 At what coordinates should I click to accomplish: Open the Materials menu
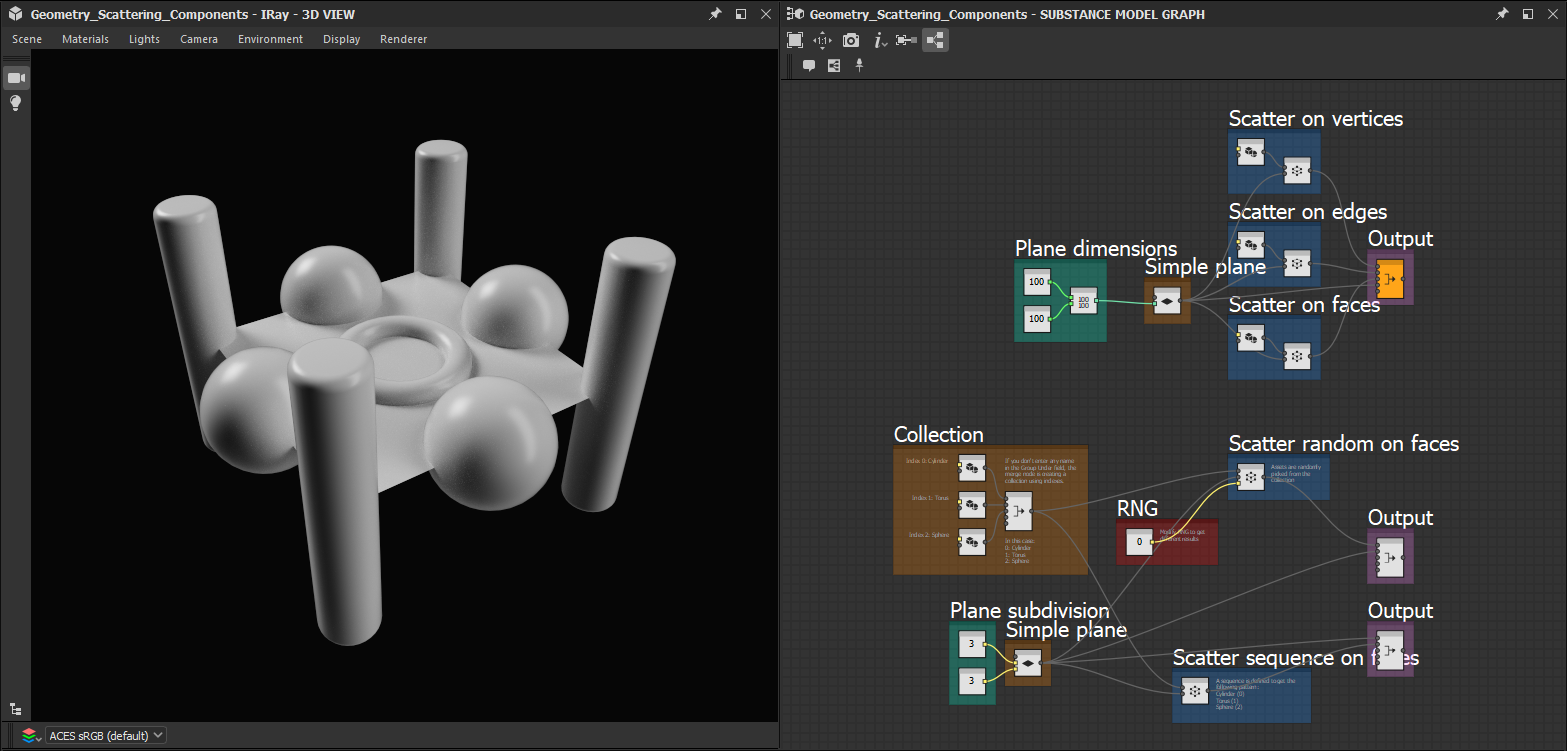(85, 39)
